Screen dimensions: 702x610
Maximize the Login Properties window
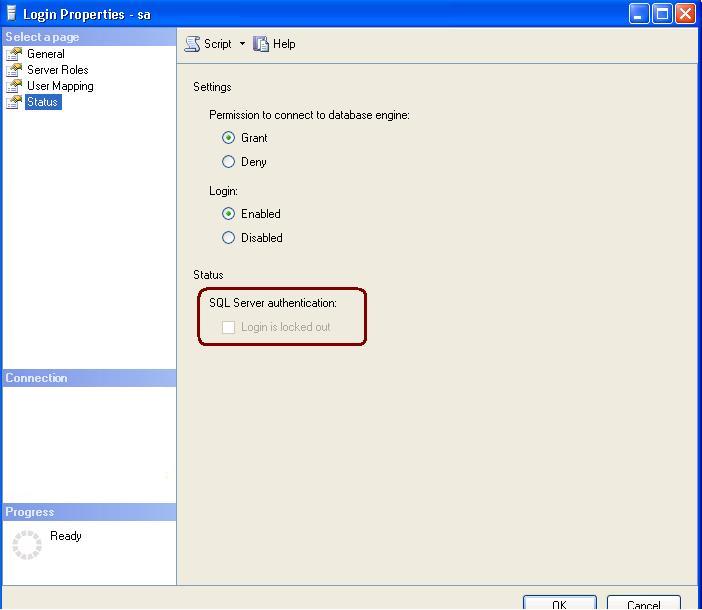click(662, 13)
